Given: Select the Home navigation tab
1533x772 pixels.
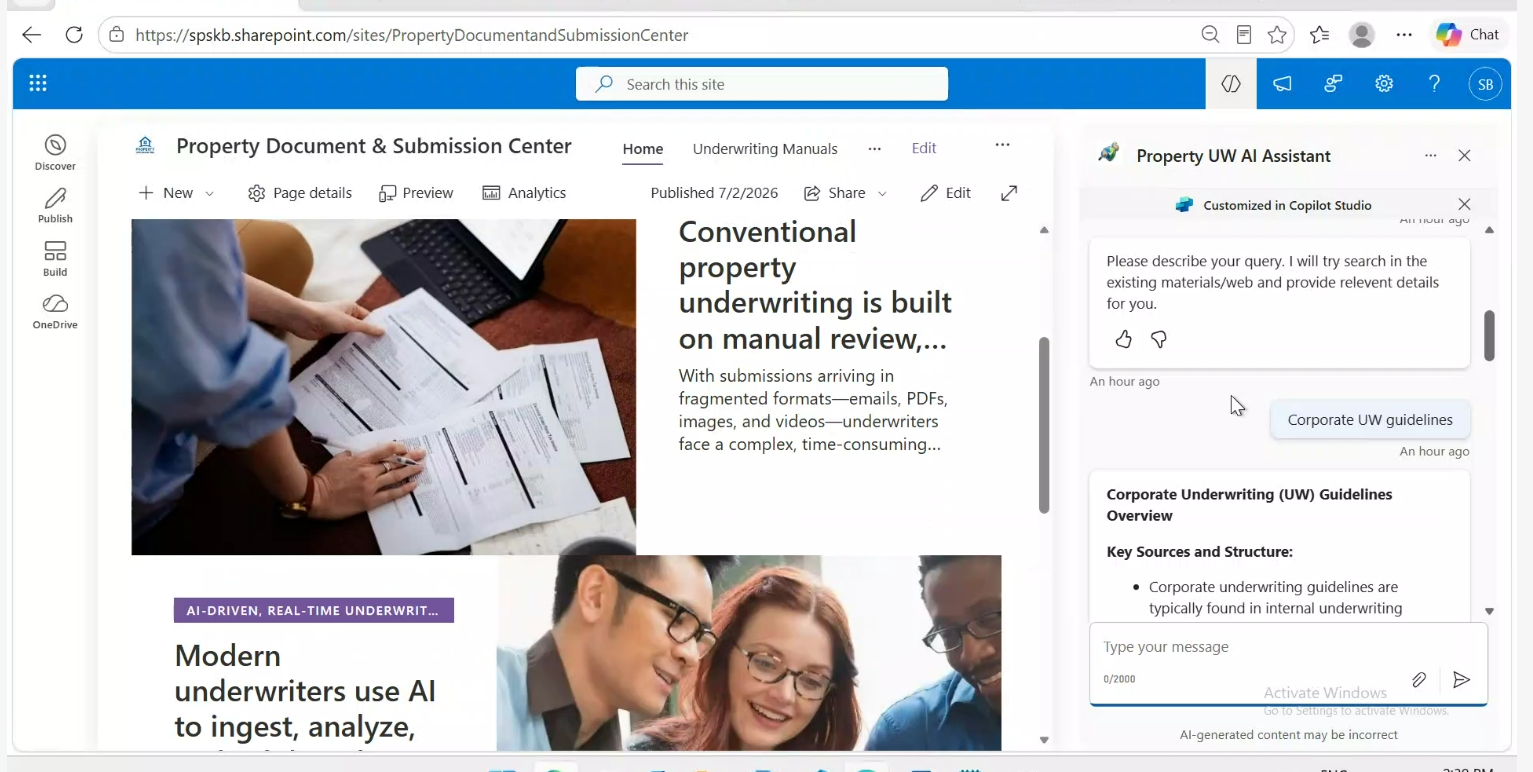Looking at the screenshot, I should pyautogui.click(x=643, y=149).
